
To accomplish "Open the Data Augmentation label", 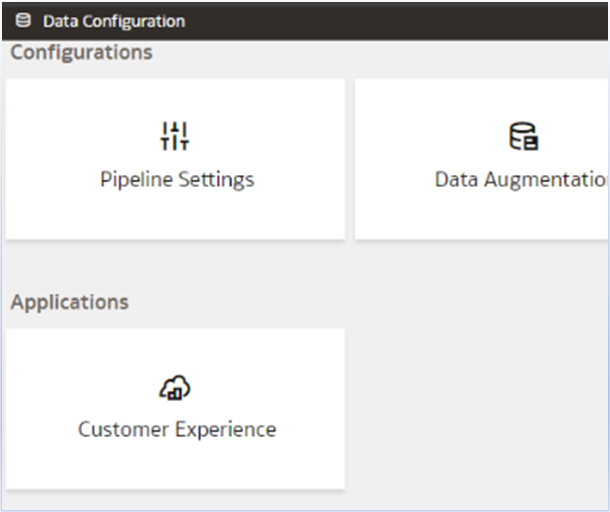I will click(521, 180).
